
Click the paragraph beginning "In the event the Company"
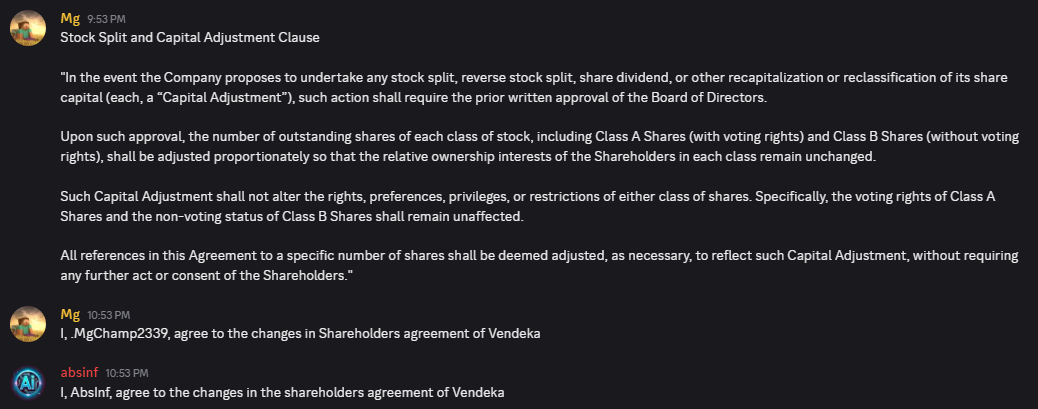point(534,87)
